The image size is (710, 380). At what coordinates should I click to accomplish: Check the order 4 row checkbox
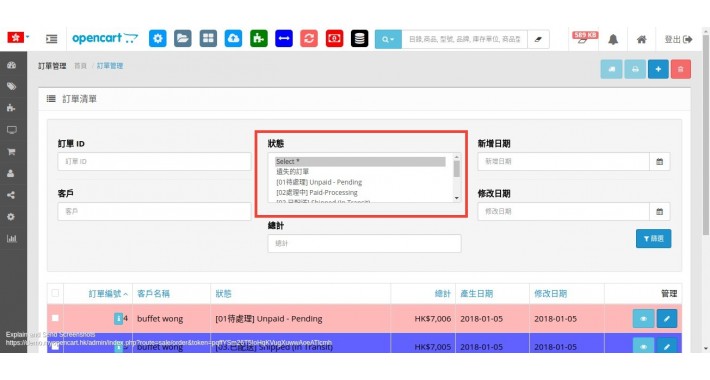click(x=55, y=318)
